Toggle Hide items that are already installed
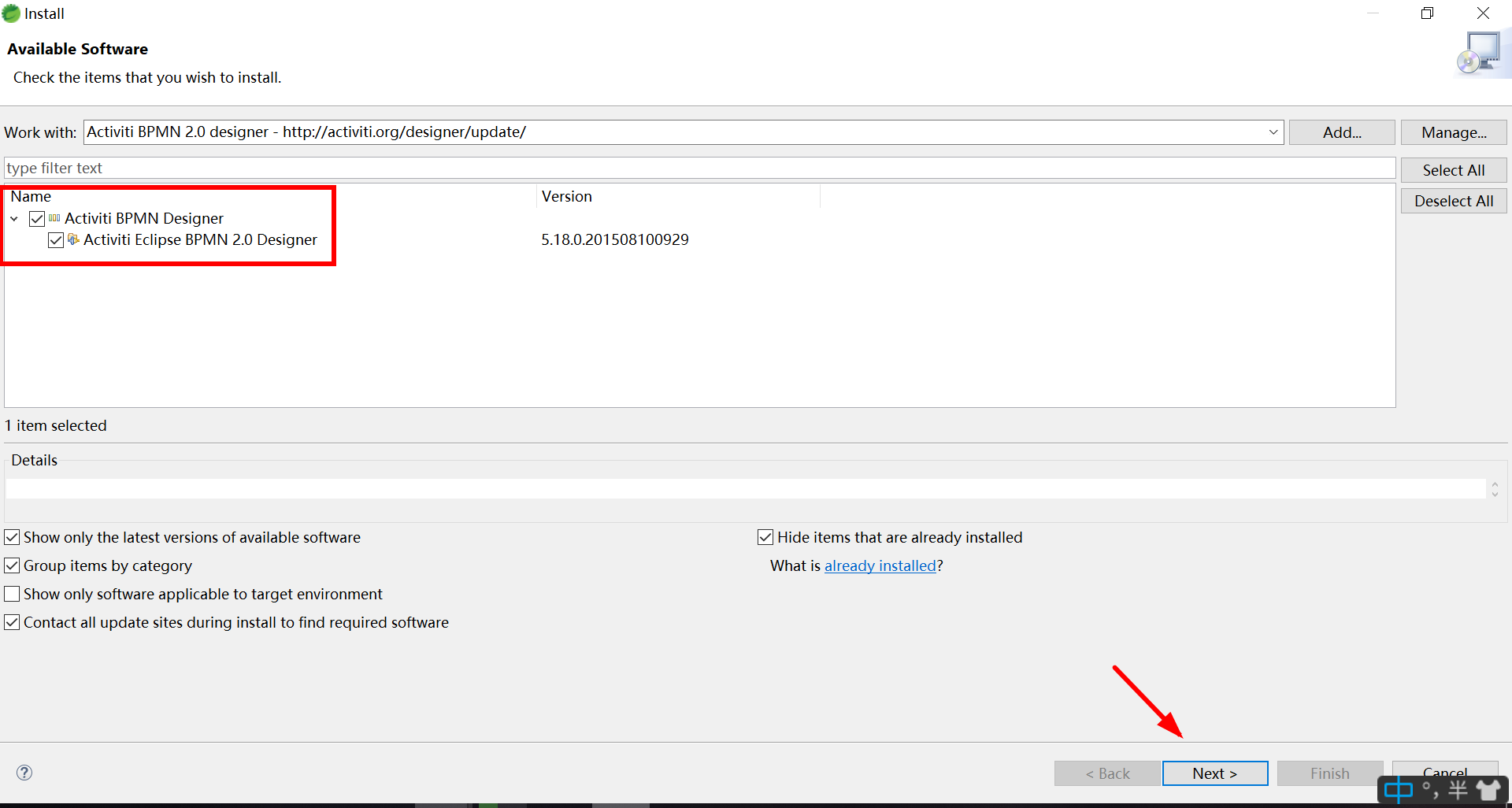 click(x=765, y=537)
